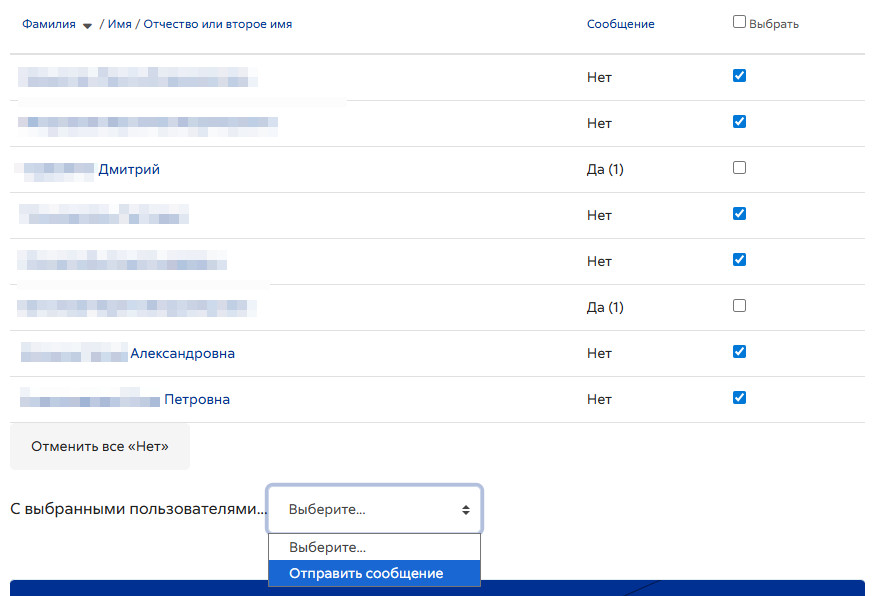The height and width of the screenshot is (596, 879).
Task: Tick the Выбрать select-all checkbox in header
Action: [739, 22]
